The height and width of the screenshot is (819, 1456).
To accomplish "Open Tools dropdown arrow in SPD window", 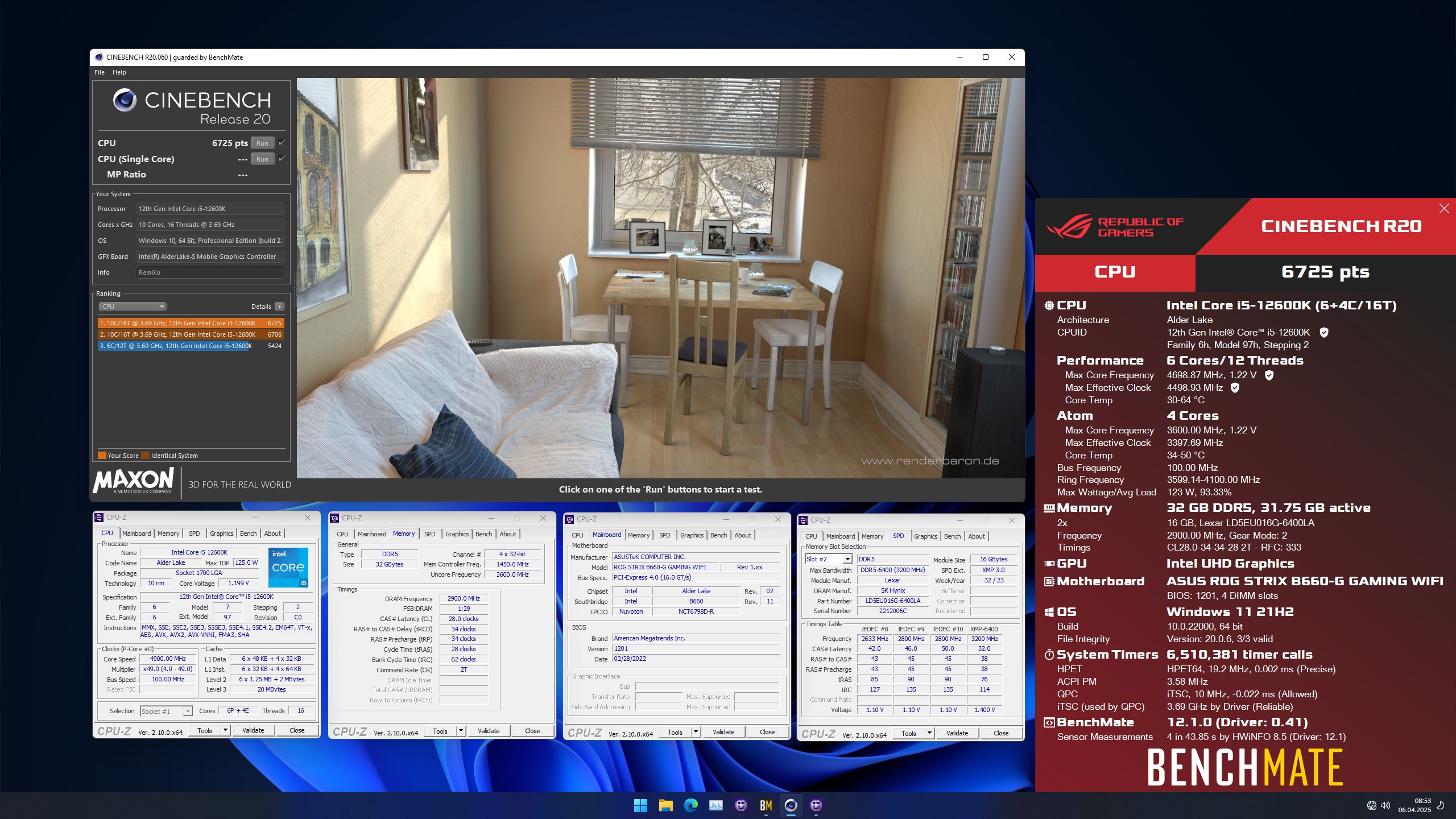I will pos(929,733).
